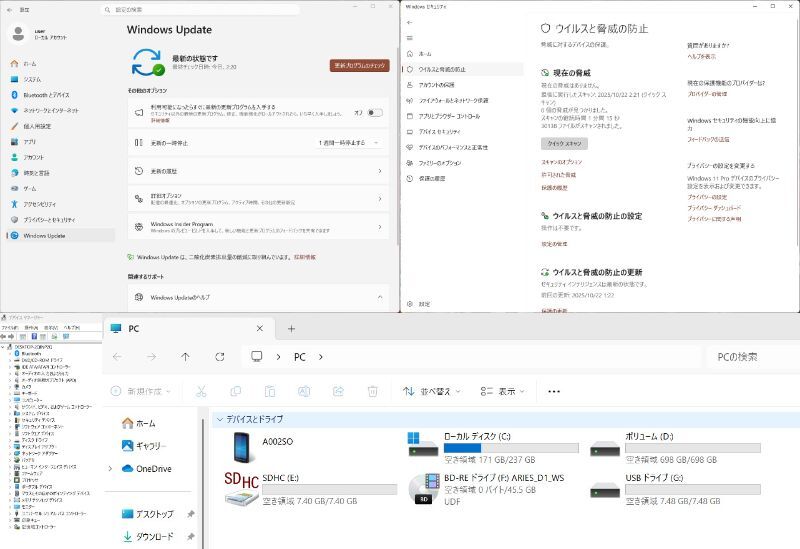Expand ディスク ドライブ in Device Manager
Image resolution: width=800 pixels, height=549 pixels.
tap(10, 440)
